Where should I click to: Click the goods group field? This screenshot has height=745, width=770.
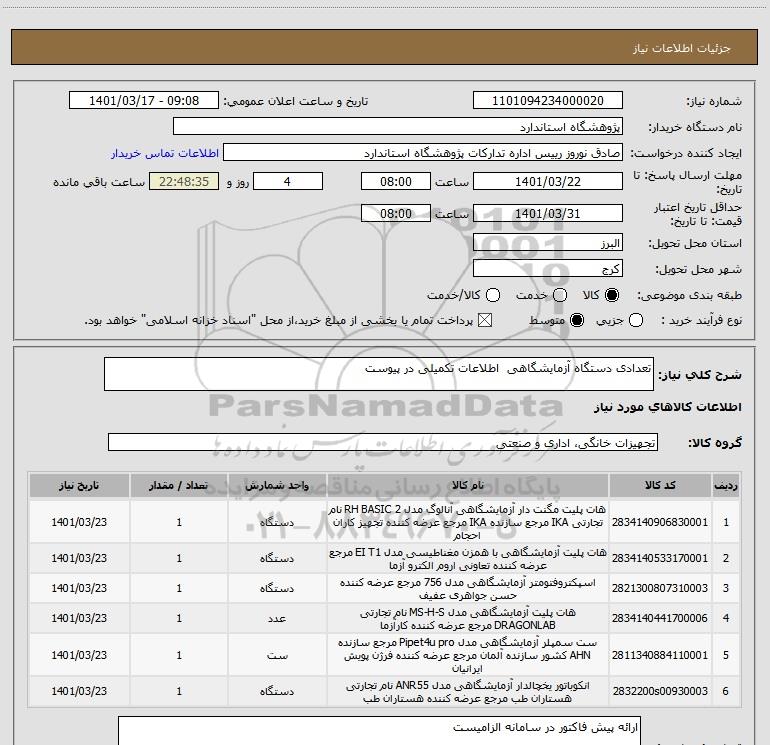point(383,442)
